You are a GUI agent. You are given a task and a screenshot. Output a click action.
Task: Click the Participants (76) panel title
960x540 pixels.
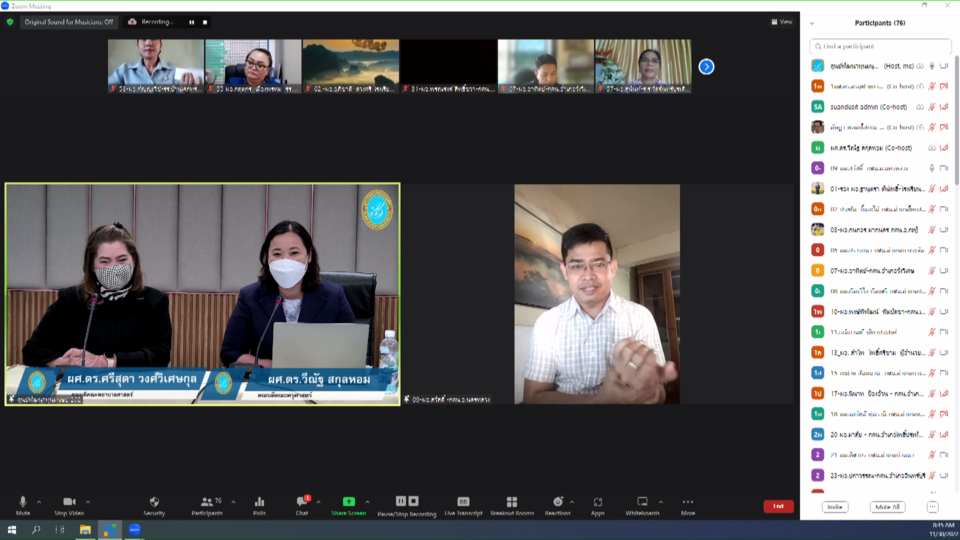click(x=880, y=23)
